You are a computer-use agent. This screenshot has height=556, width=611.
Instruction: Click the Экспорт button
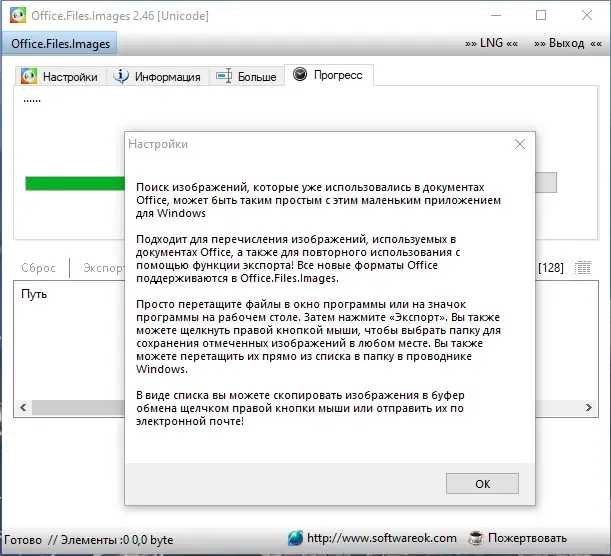pos(104,268)
